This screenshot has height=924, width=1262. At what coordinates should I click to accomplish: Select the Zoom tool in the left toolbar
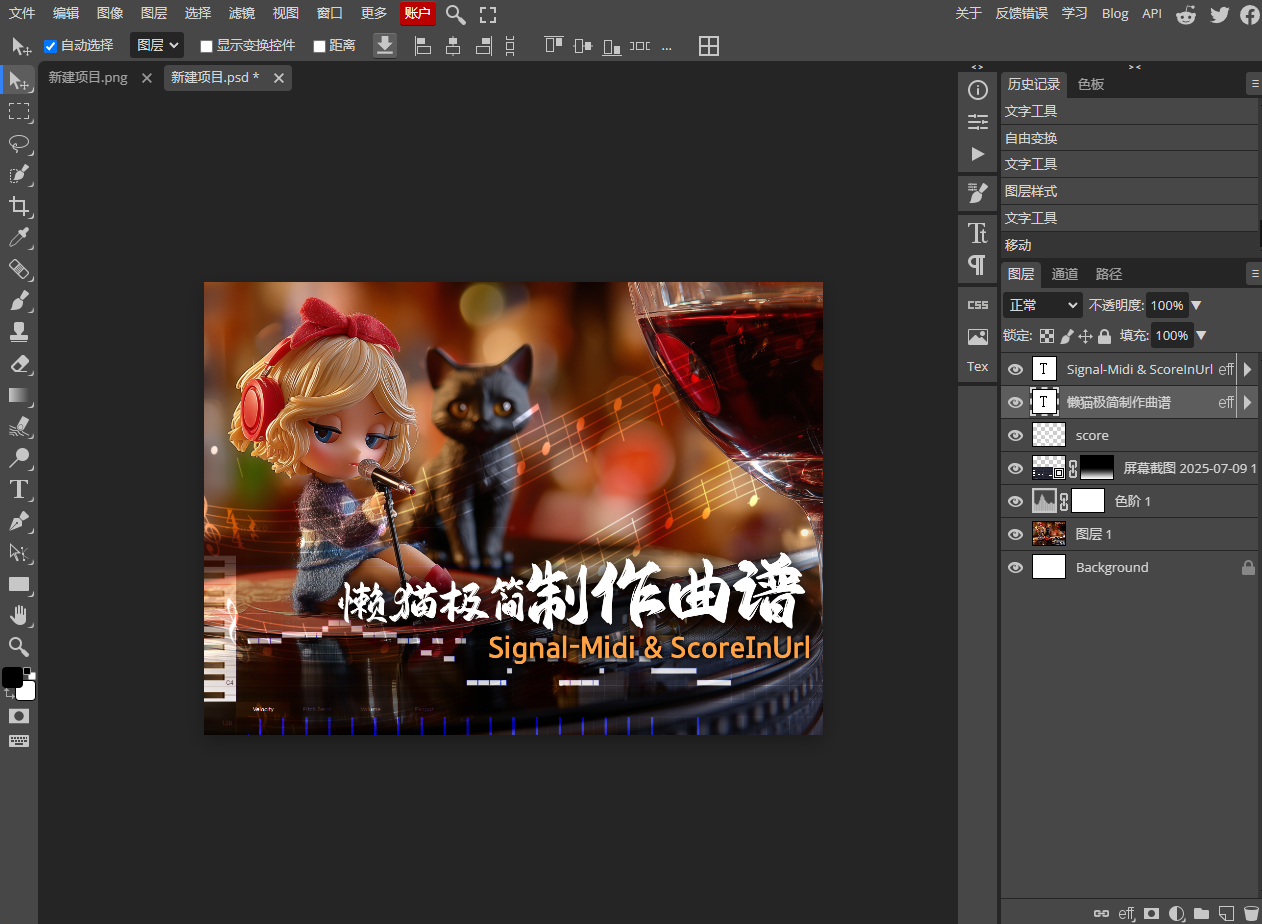tap(19, 646)
